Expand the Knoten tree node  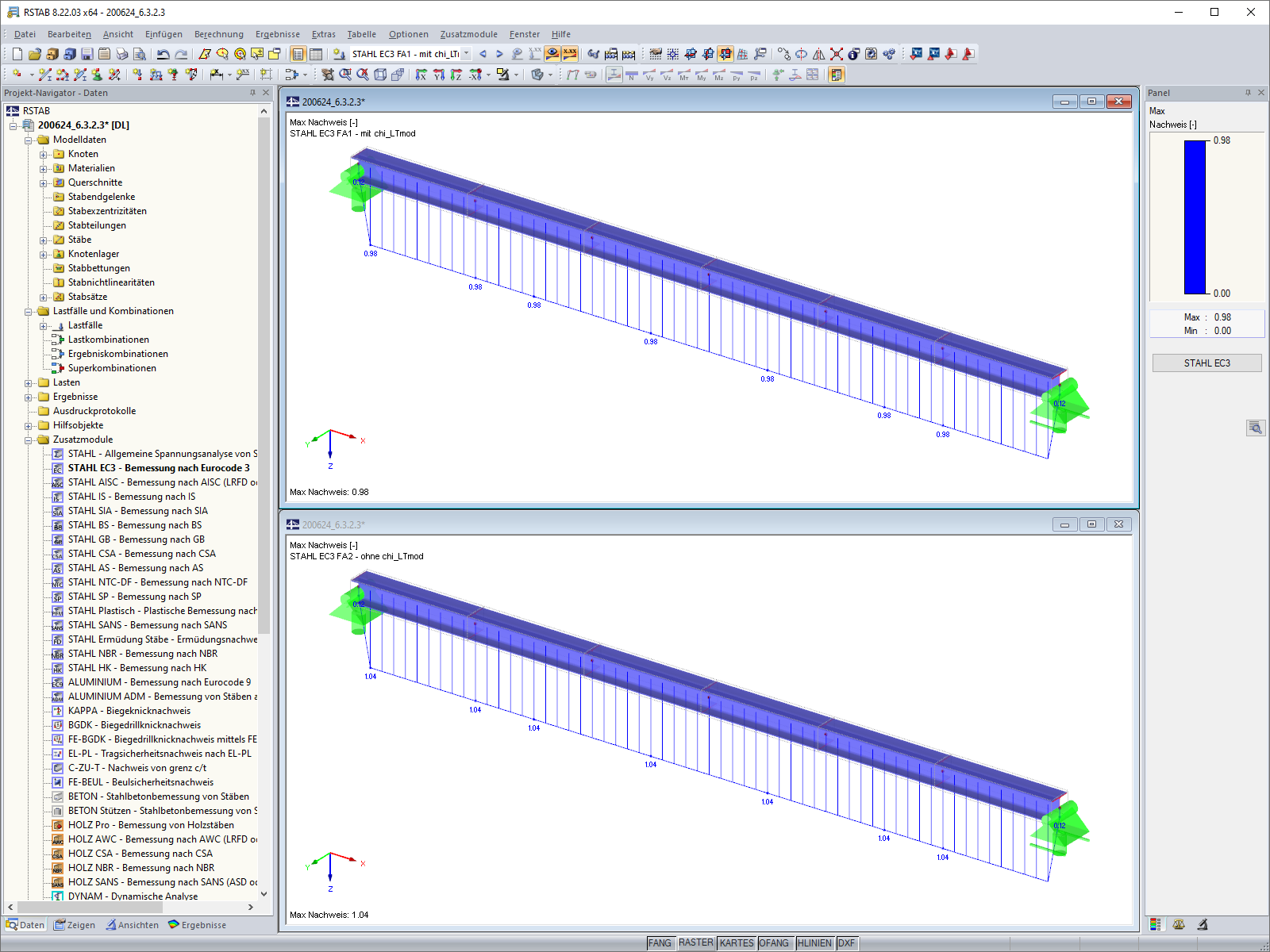click(x=44, y=155)
